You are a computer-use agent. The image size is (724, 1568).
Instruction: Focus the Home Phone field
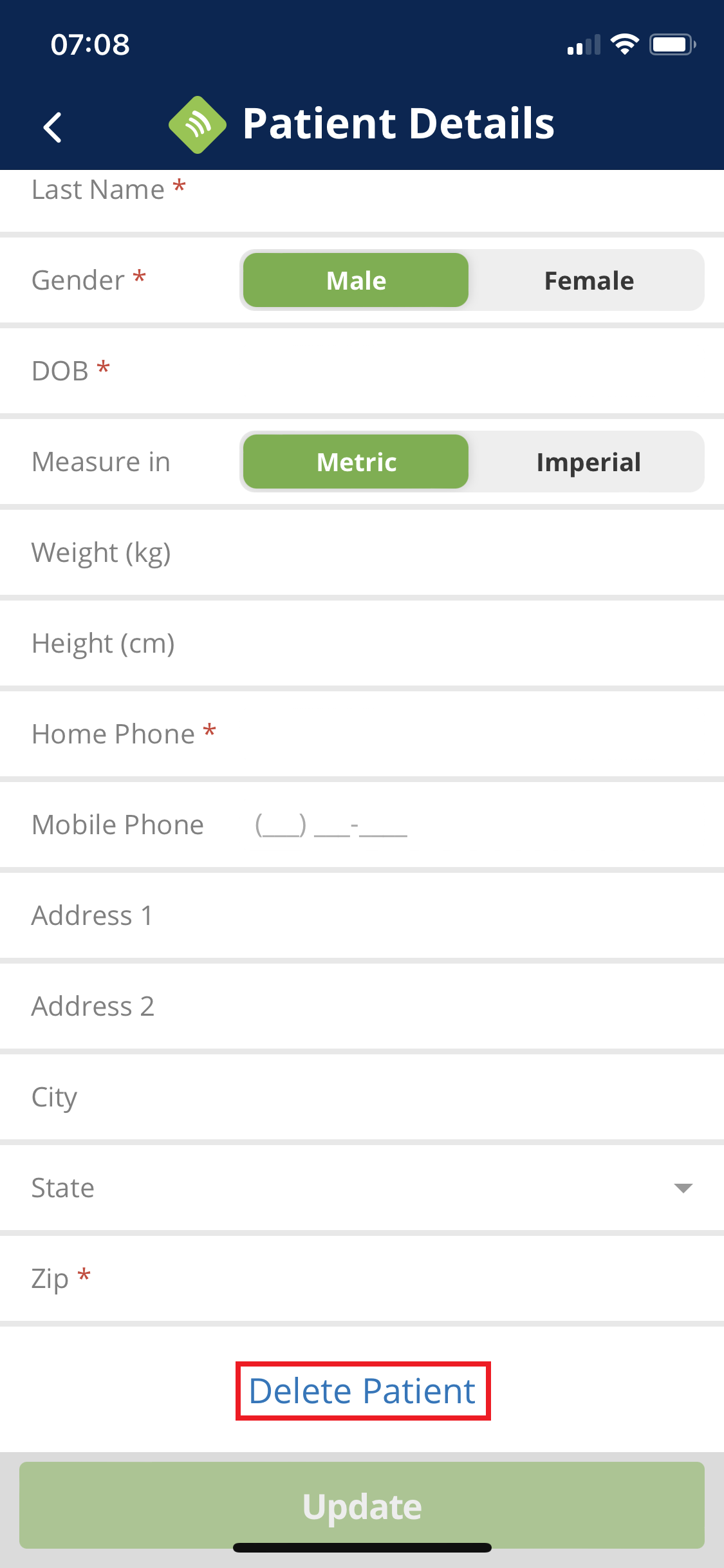[450, 734]
